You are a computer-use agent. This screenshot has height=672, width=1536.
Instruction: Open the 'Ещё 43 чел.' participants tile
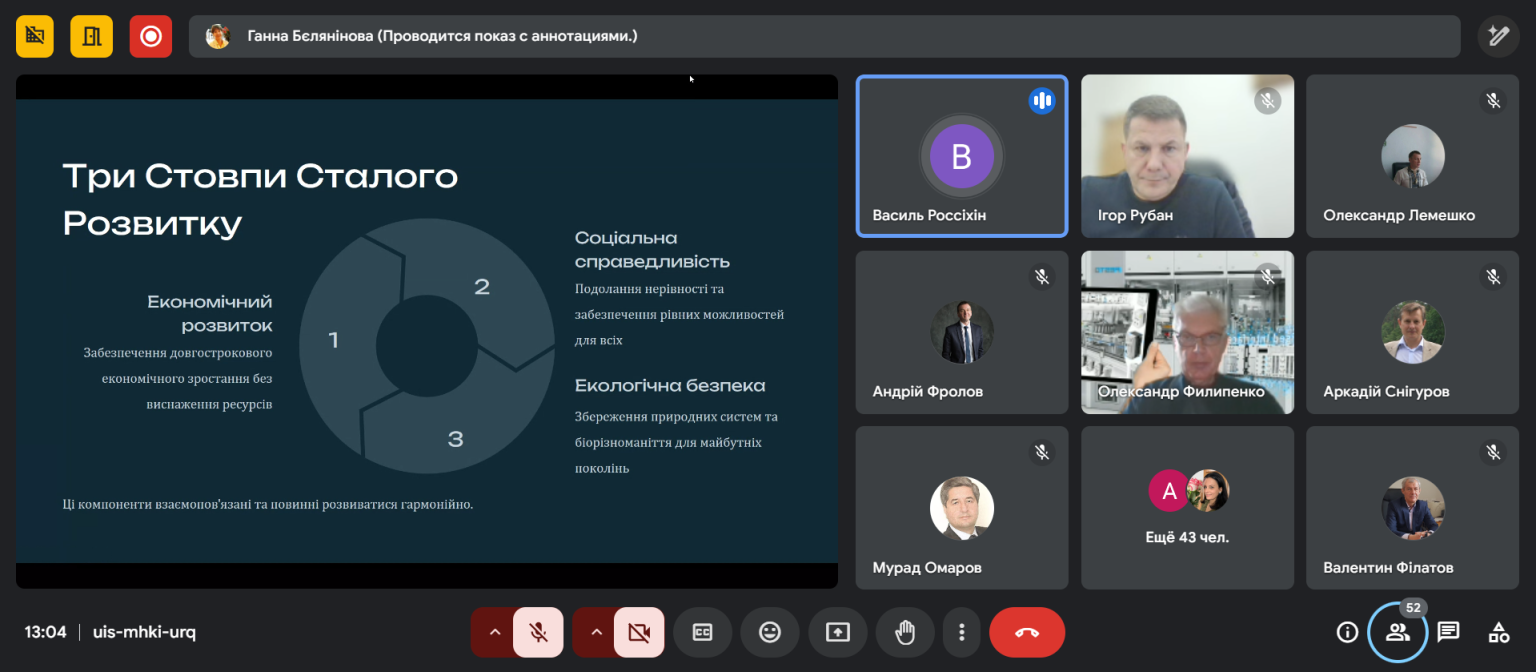pyautogui.click(x=1187, y=507)
